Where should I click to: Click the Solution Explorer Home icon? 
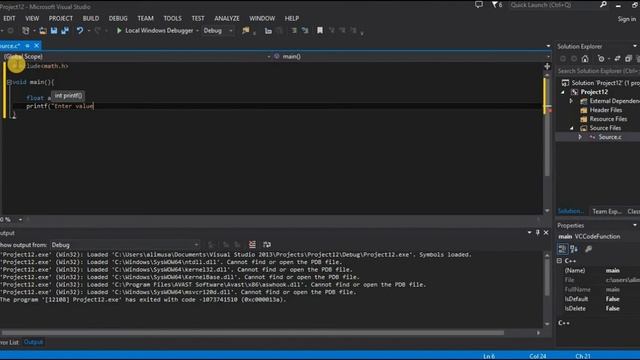coord(585,59)
